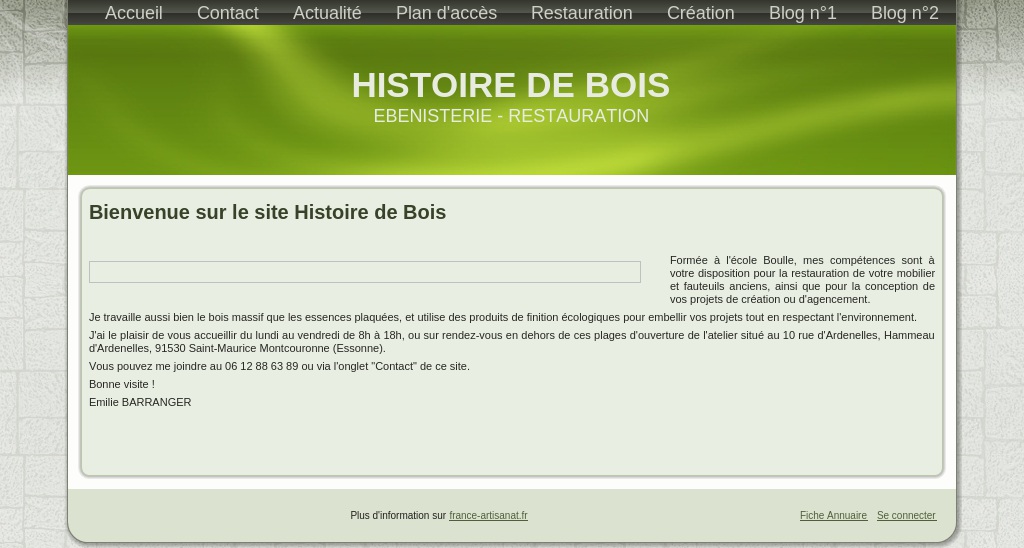Click 'Plus d'information sur' footer text
The image size is (1024, 548).
pyautogui.click(x=398, y=515)
